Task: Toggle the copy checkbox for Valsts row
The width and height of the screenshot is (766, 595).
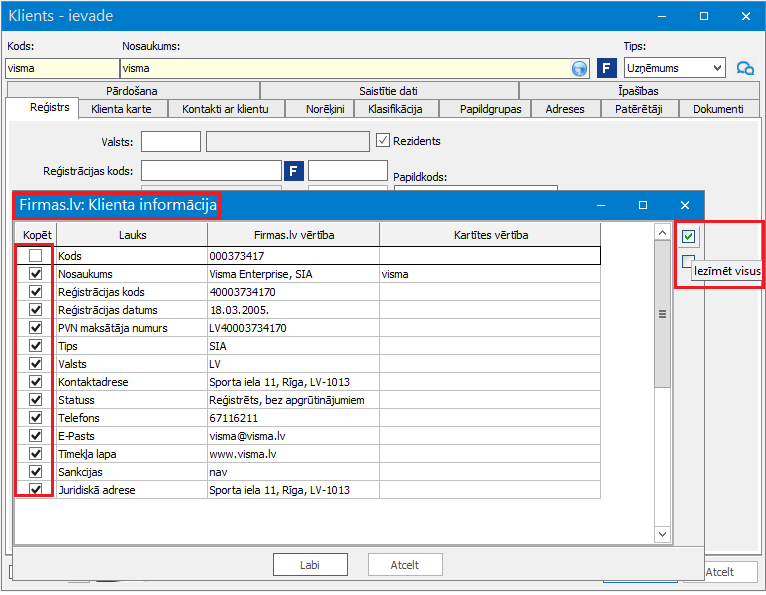Action: [36, 364]
